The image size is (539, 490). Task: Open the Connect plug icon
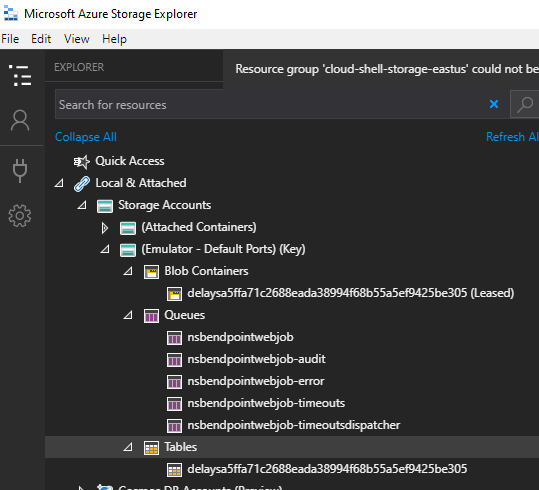coord(20,171)
